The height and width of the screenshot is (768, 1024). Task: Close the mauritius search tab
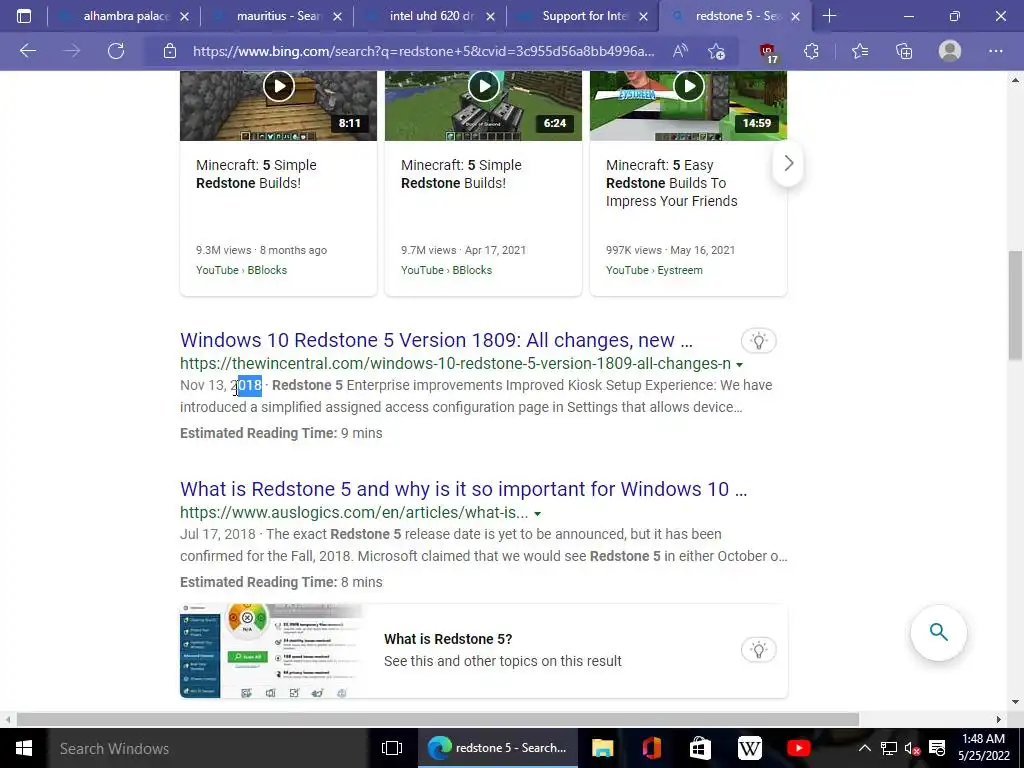[338, 16]
